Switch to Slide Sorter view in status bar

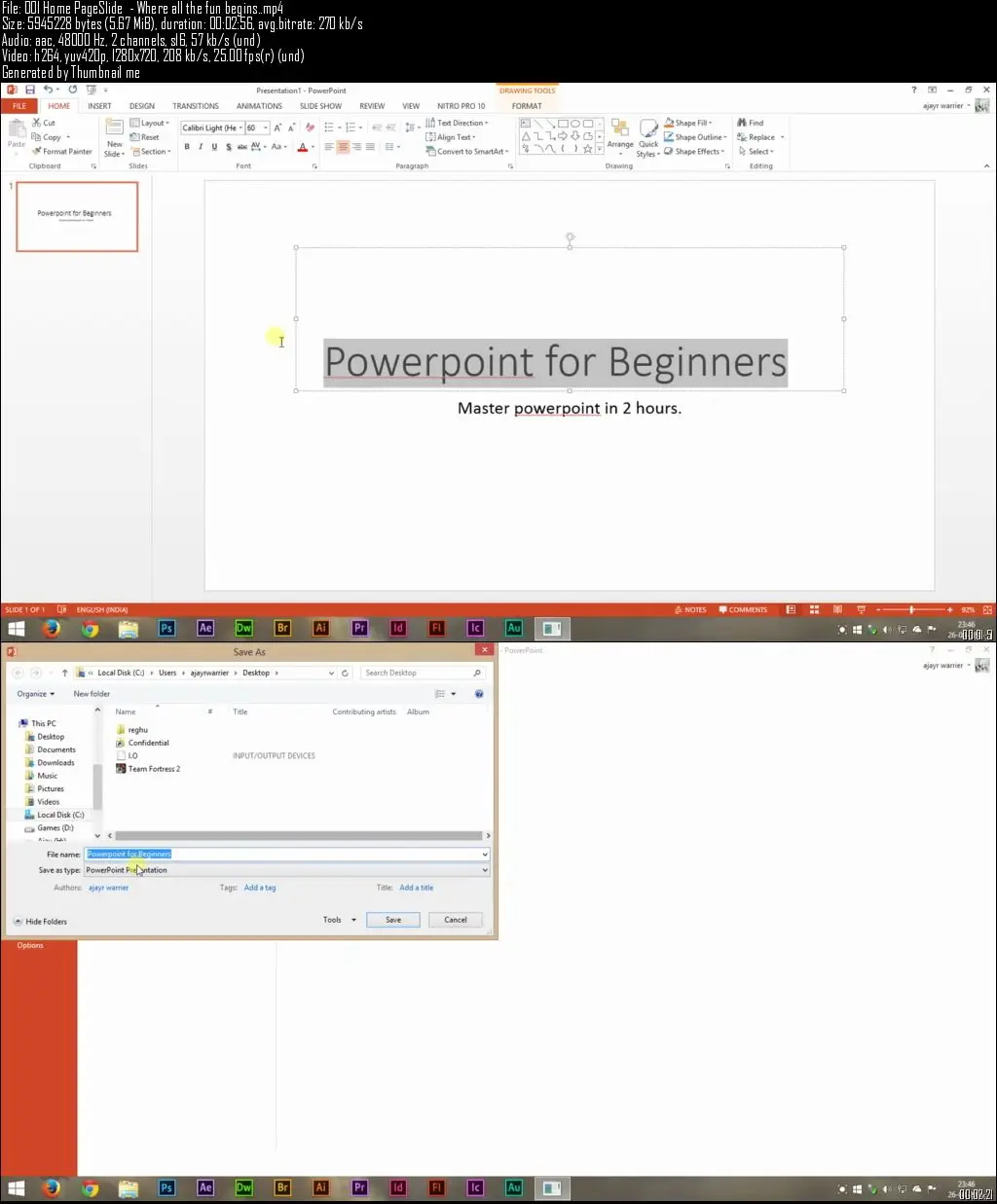814,609
